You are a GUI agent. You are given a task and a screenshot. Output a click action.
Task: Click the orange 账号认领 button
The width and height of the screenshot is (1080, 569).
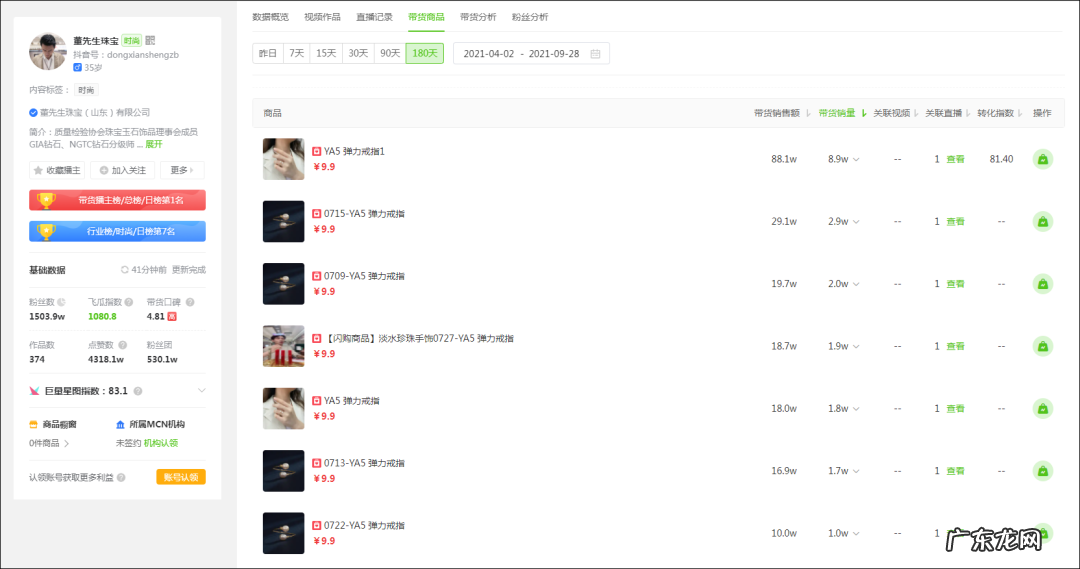181,477
